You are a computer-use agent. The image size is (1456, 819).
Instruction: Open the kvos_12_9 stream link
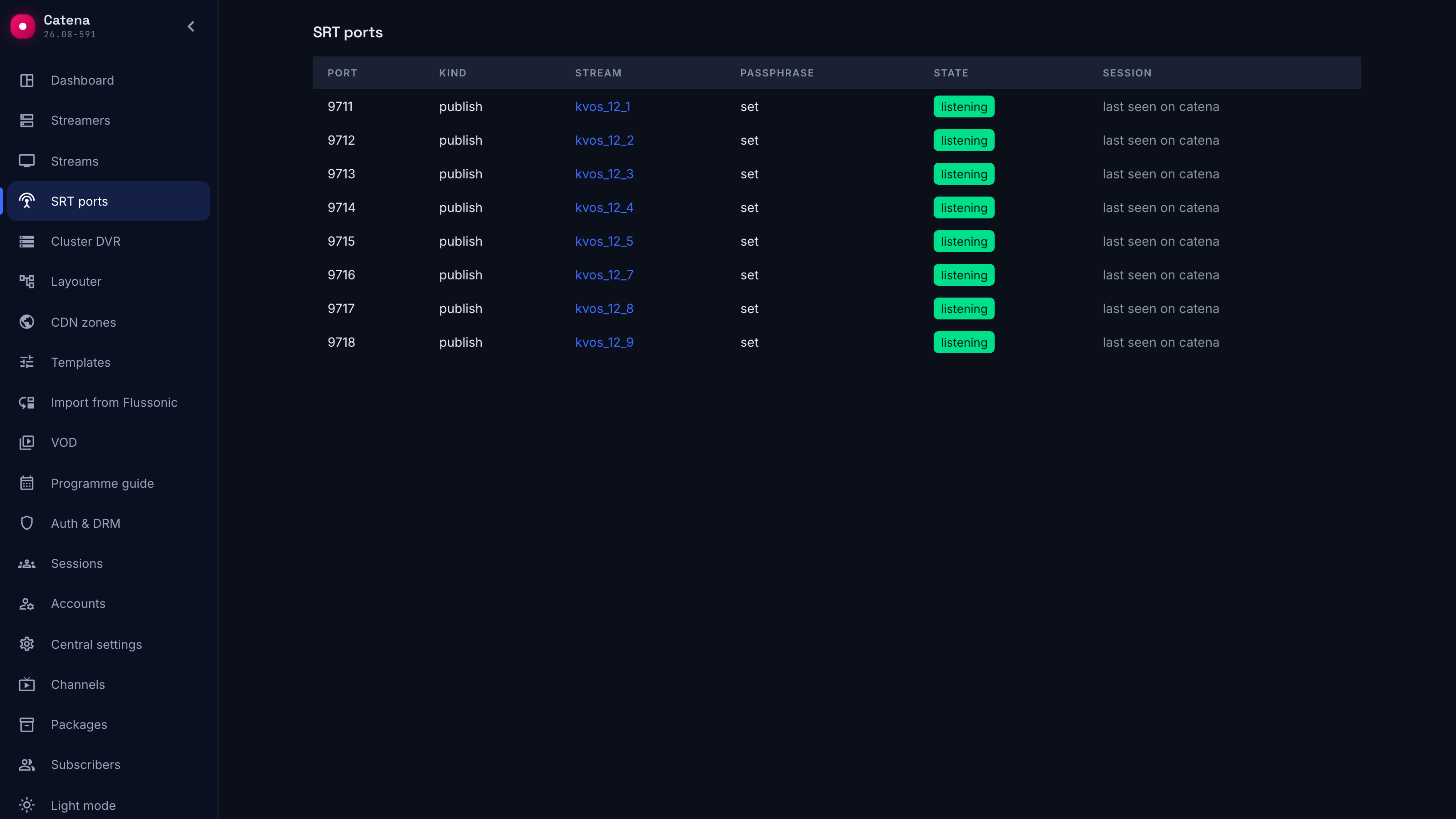point(604,342)
